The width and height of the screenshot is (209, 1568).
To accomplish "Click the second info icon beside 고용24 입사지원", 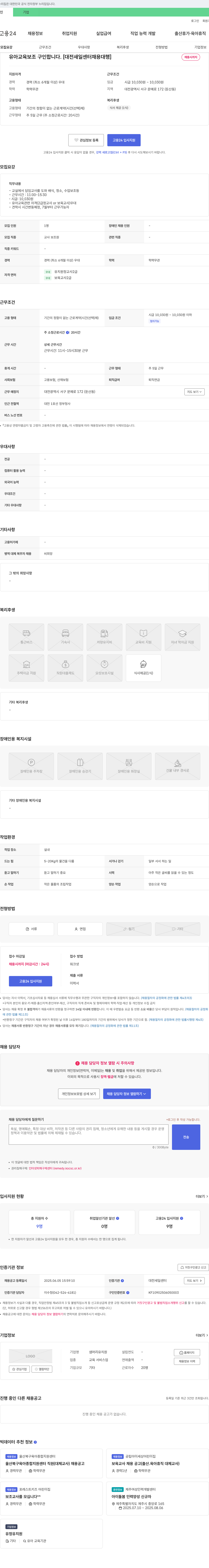I will point(182,1218).
